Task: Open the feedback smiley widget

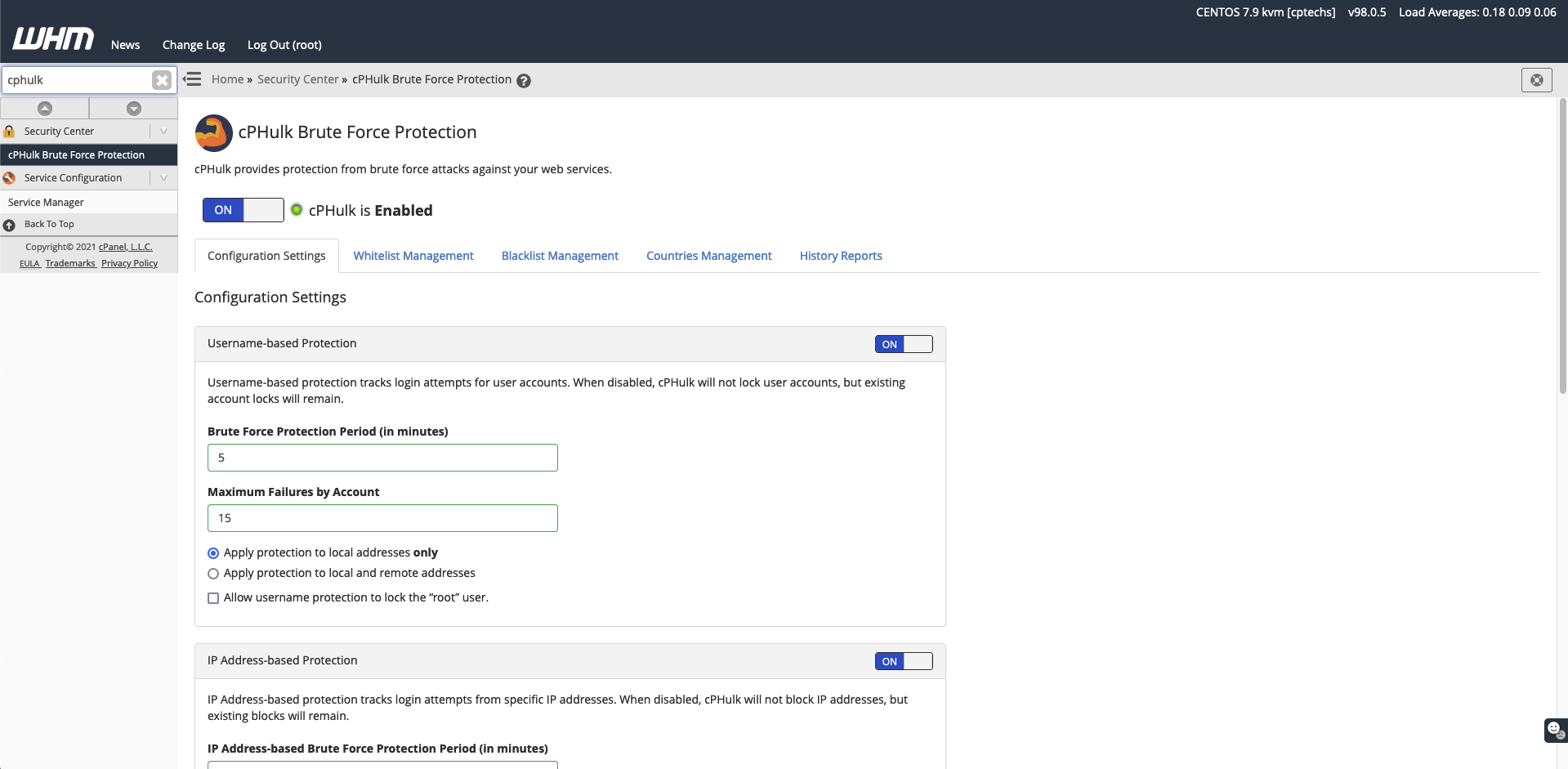Action: coord(1555,730)
